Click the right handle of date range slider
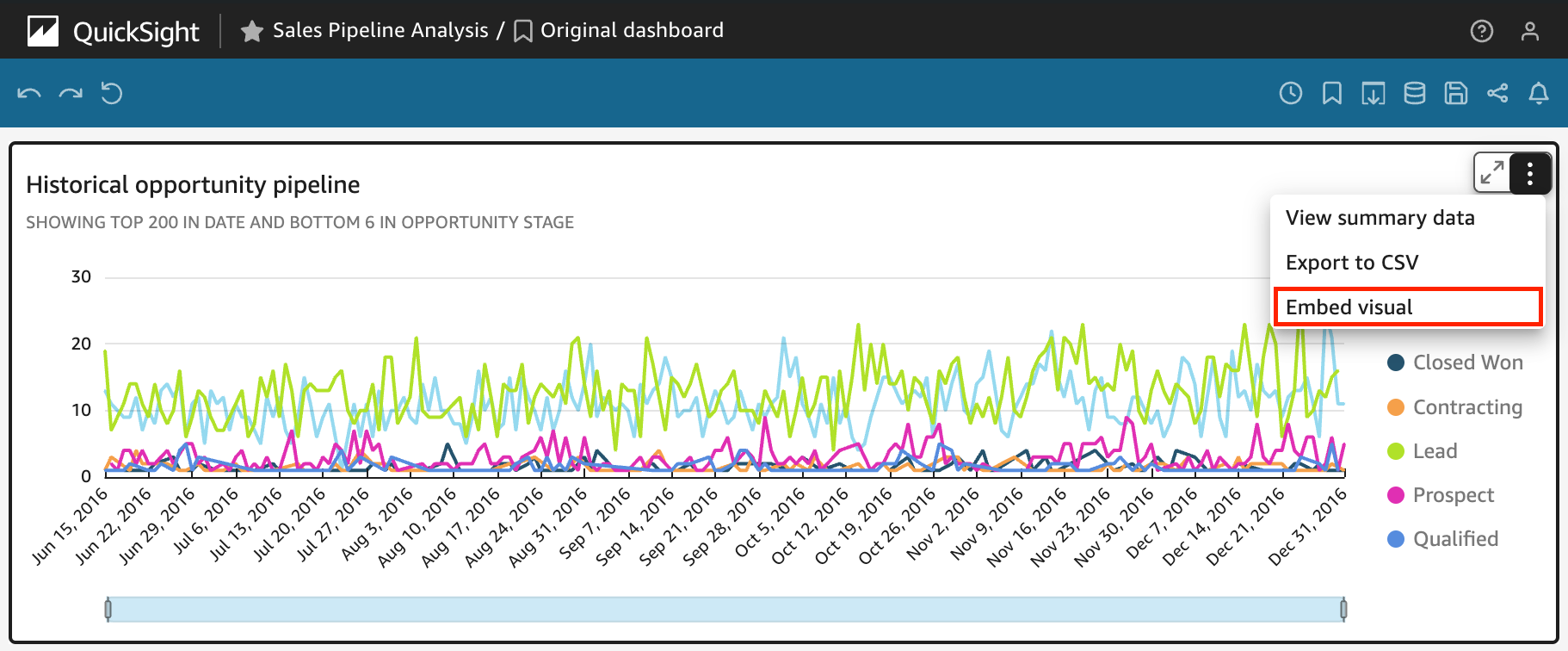The image size is (1568, 651). [x=1343, y=610]
